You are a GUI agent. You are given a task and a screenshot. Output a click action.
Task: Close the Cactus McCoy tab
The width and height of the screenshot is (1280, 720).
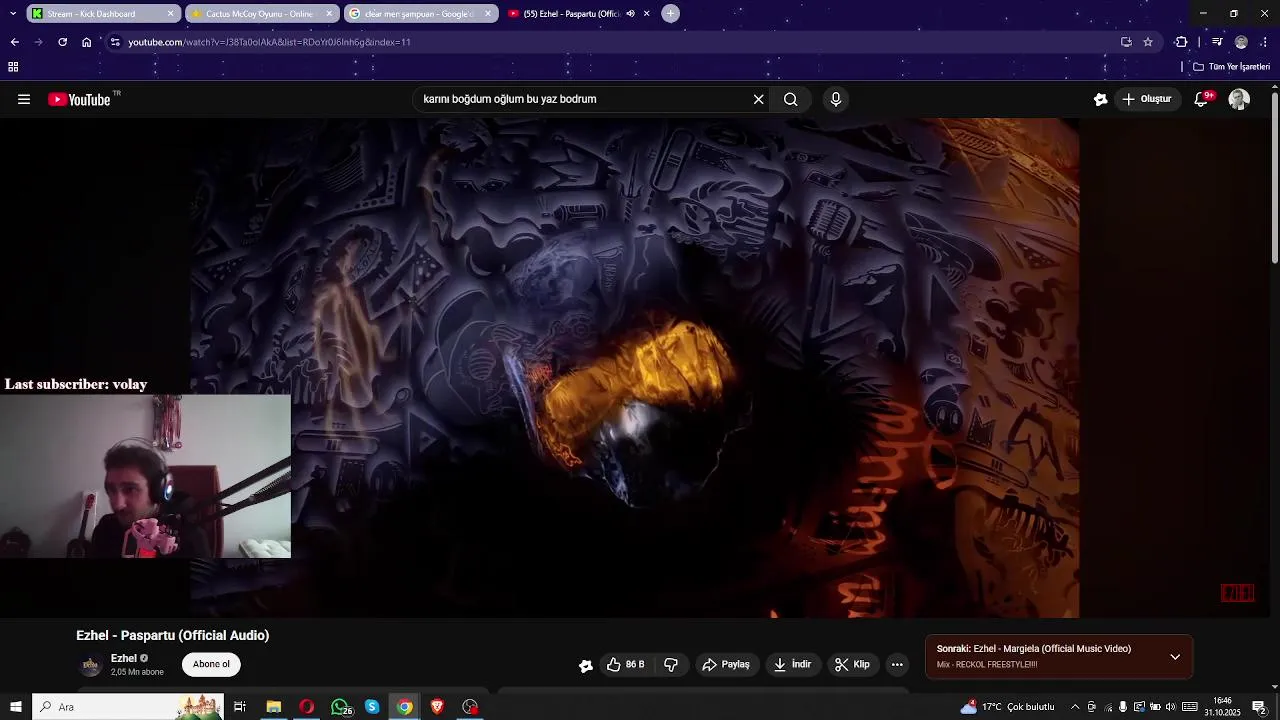[x=329, y=14]
